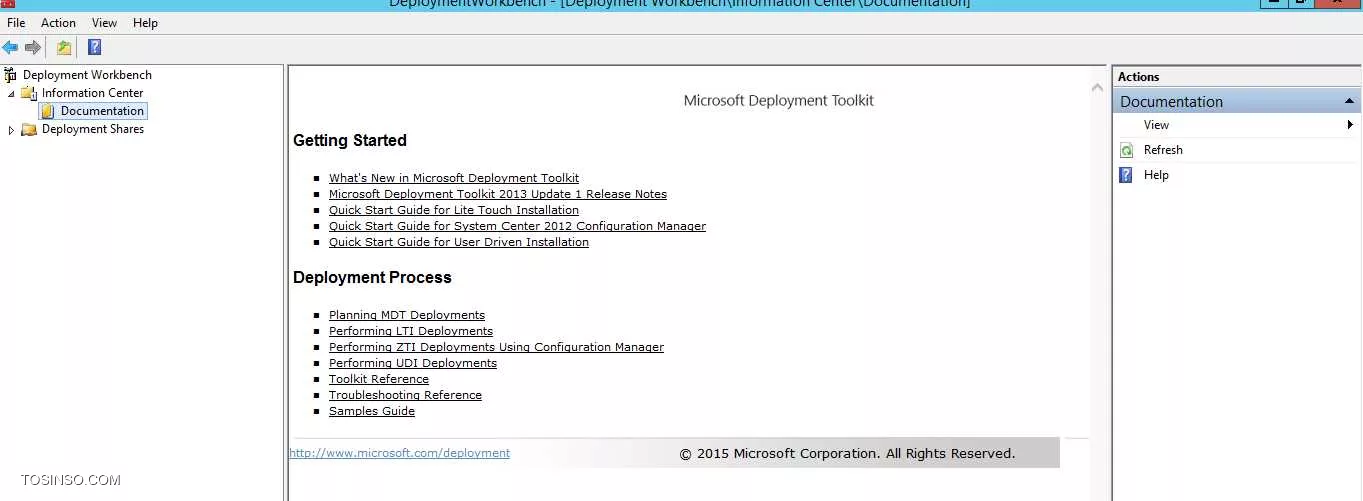Open Troubleshooting Reference link
This screenshot has width=1363, height=501.
(405, 395)
